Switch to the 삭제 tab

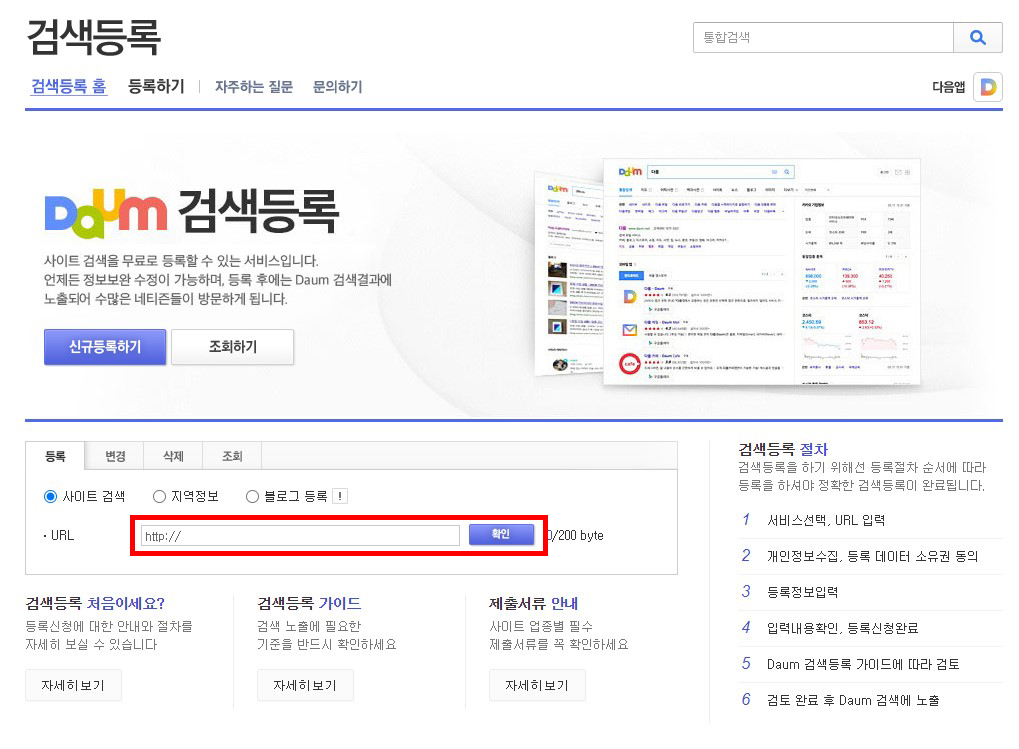(174, 456)
